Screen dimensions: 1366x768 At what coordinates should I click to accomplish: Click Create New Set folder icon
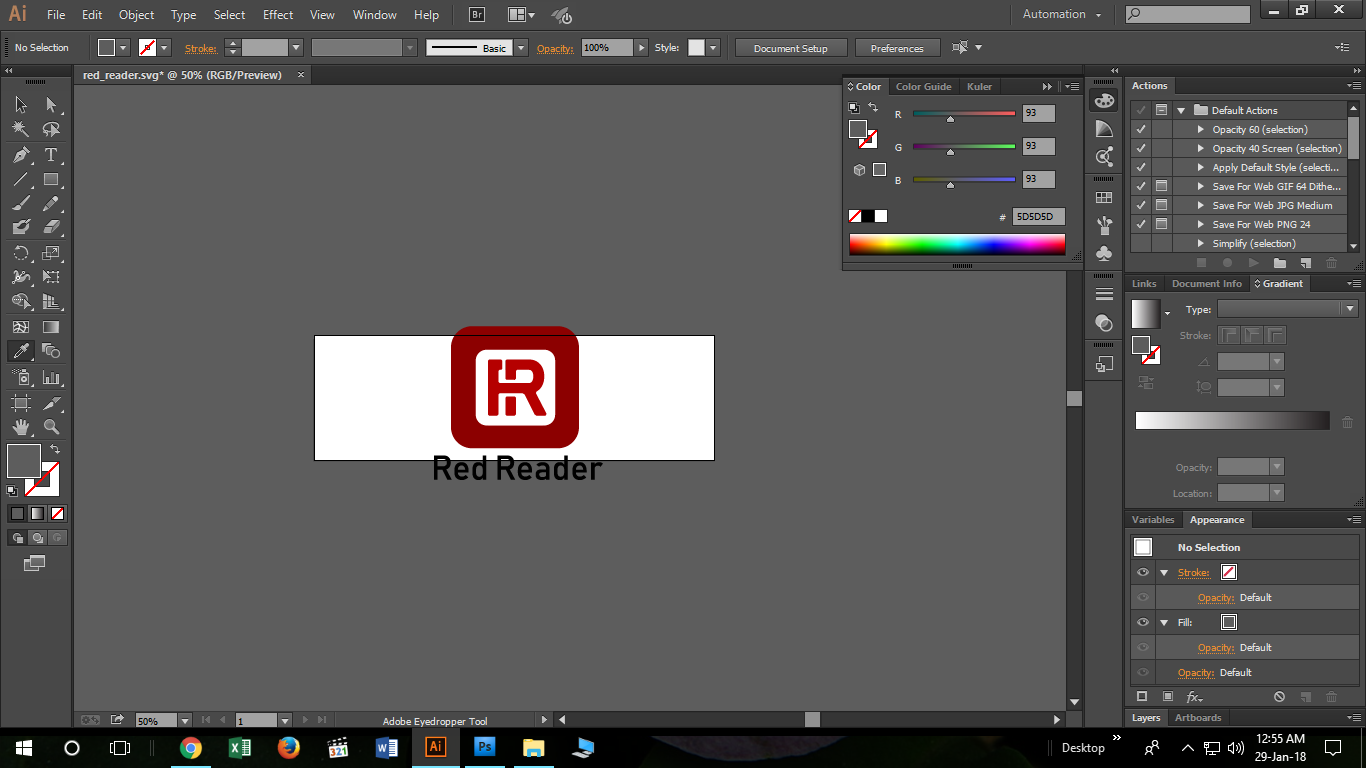tap(1280, 263)
